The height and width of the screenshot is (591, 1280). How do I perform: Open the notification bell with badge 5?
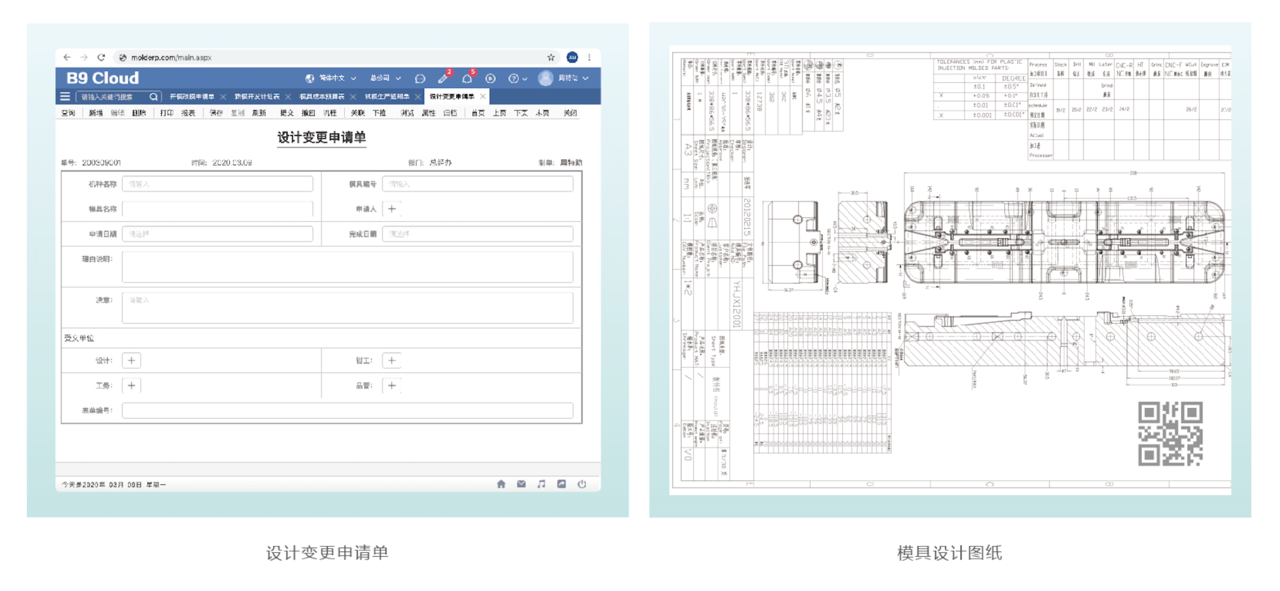pyautogui.click(x=467, y=78)
